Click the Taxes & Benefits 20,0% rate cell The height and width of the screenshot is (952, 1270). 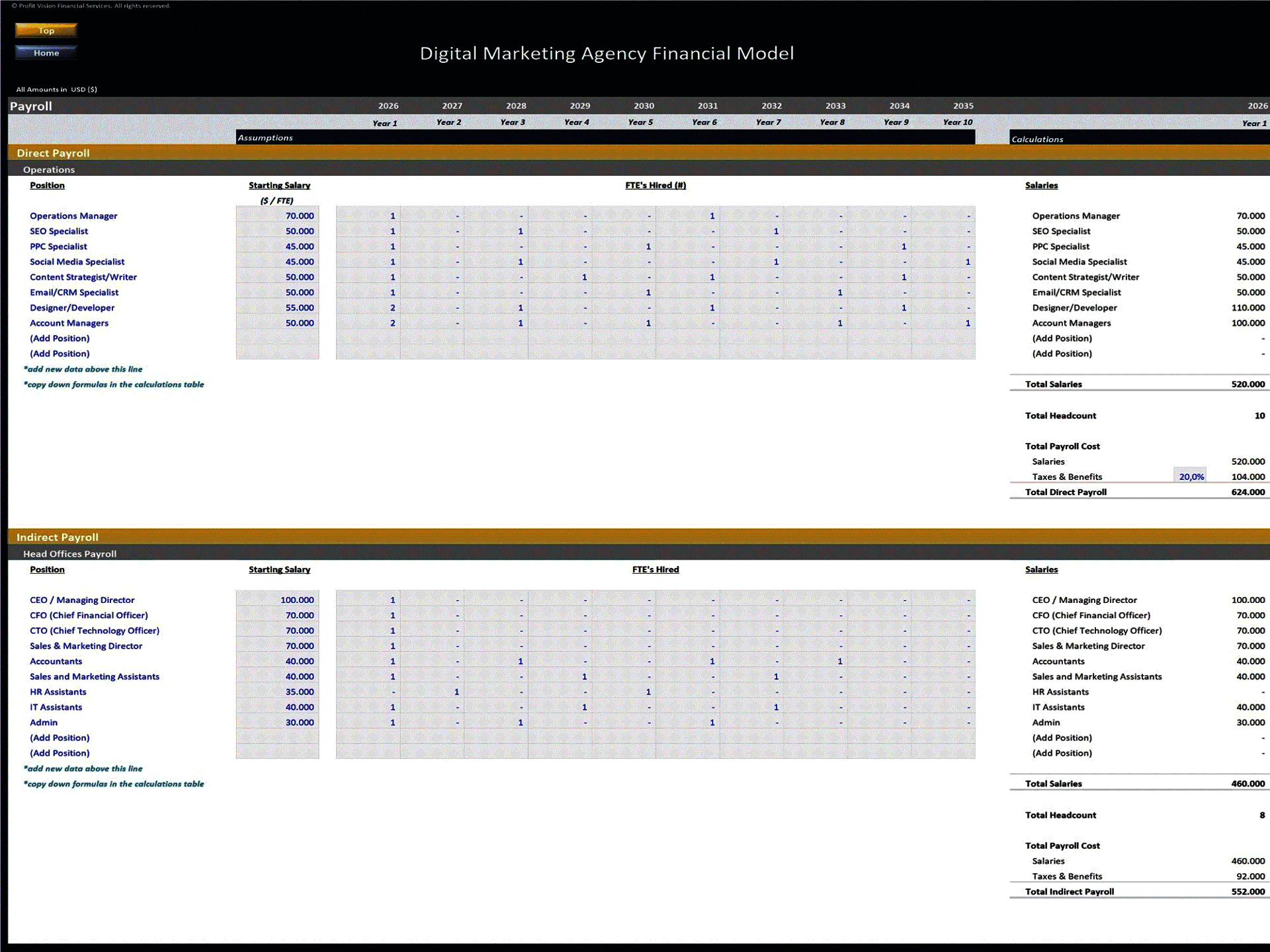(1191, 477)
